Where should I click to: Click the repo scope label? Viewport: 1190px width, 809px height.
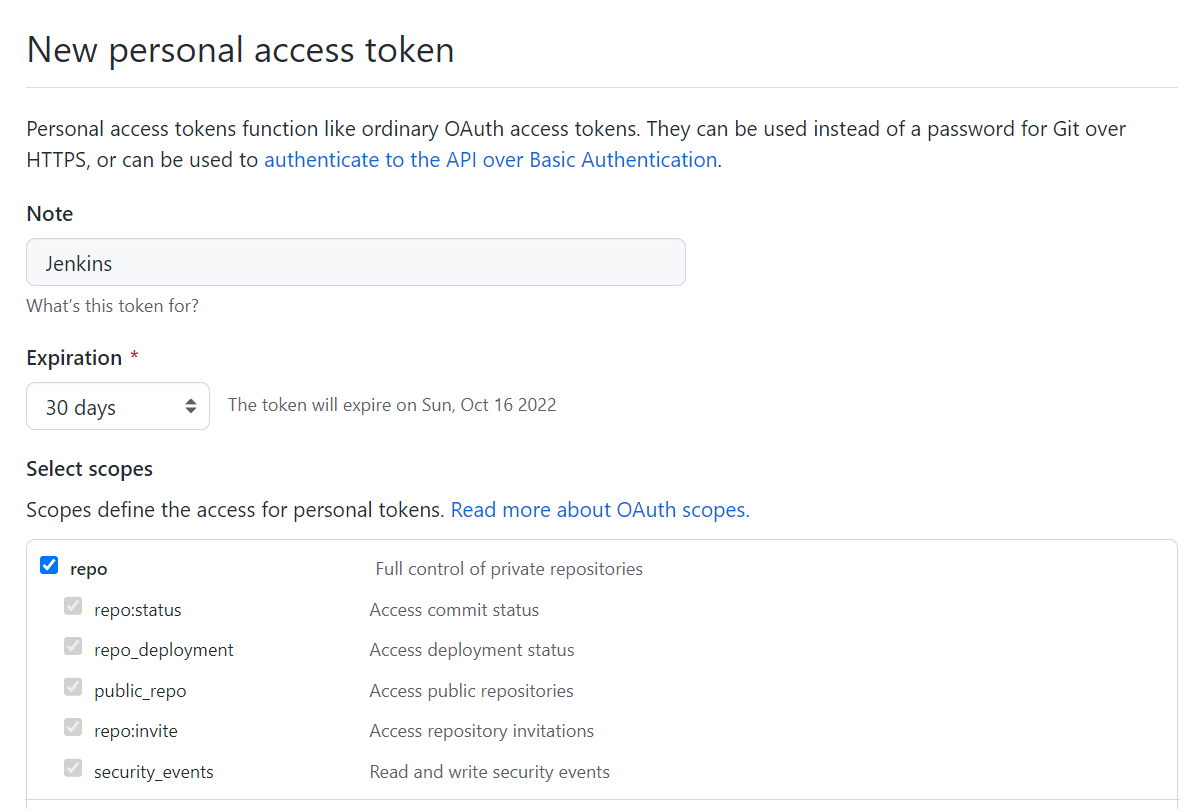click(x=89, y=569)
